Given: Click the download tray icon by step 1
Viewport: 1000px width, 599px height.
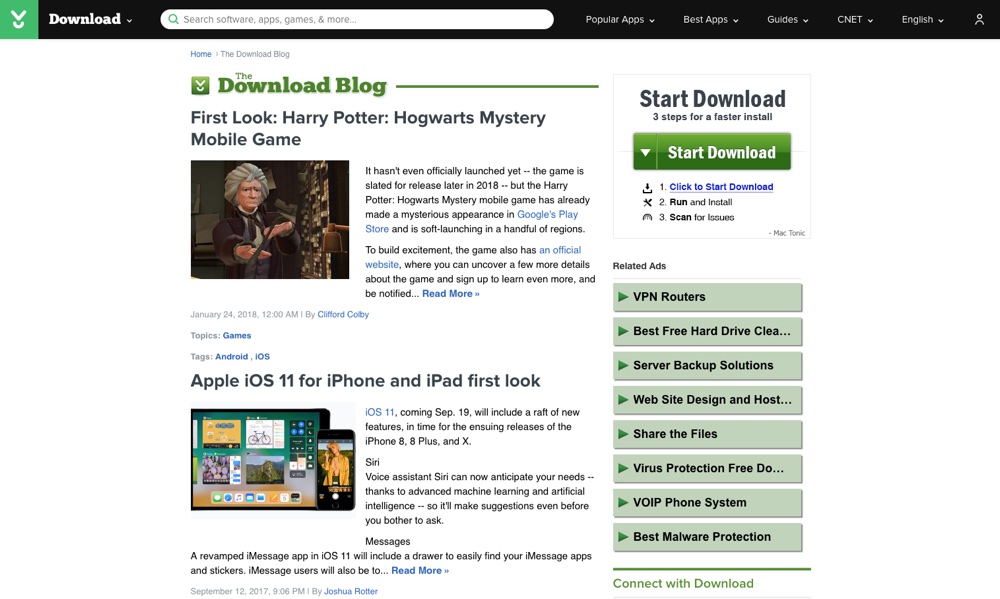Looking at the screenshot, I should [x=647, y=188].
